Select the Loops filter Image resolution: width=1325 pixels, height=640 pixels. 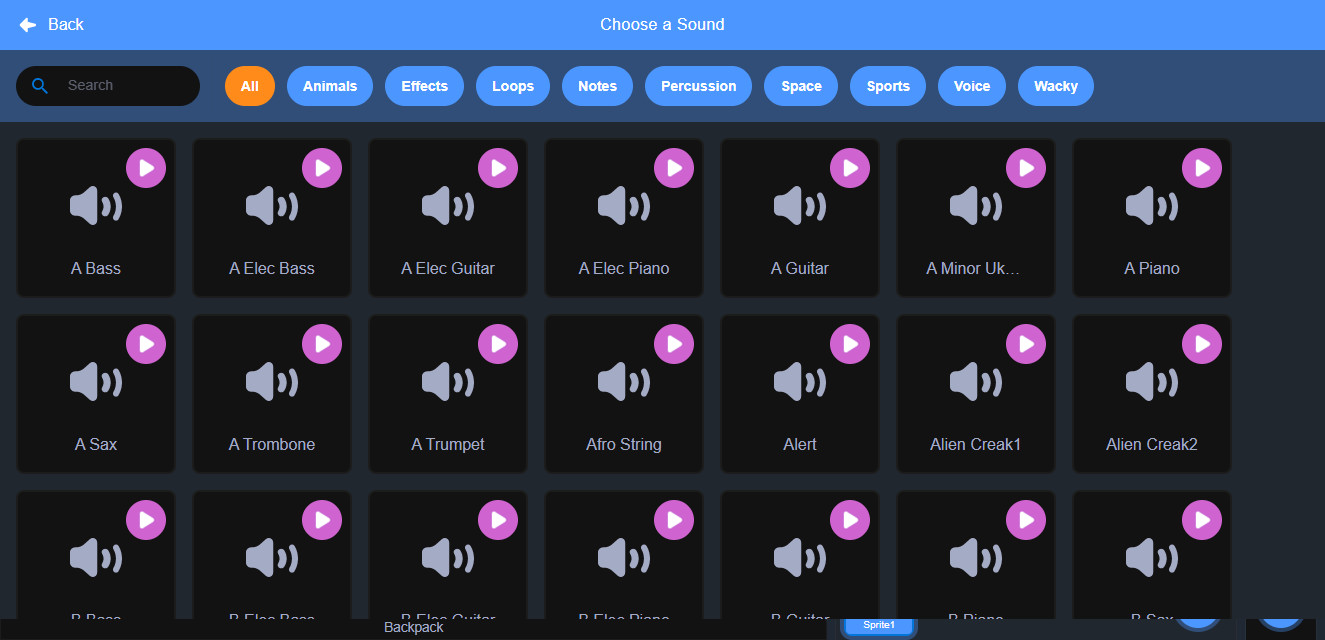[513, 86]
